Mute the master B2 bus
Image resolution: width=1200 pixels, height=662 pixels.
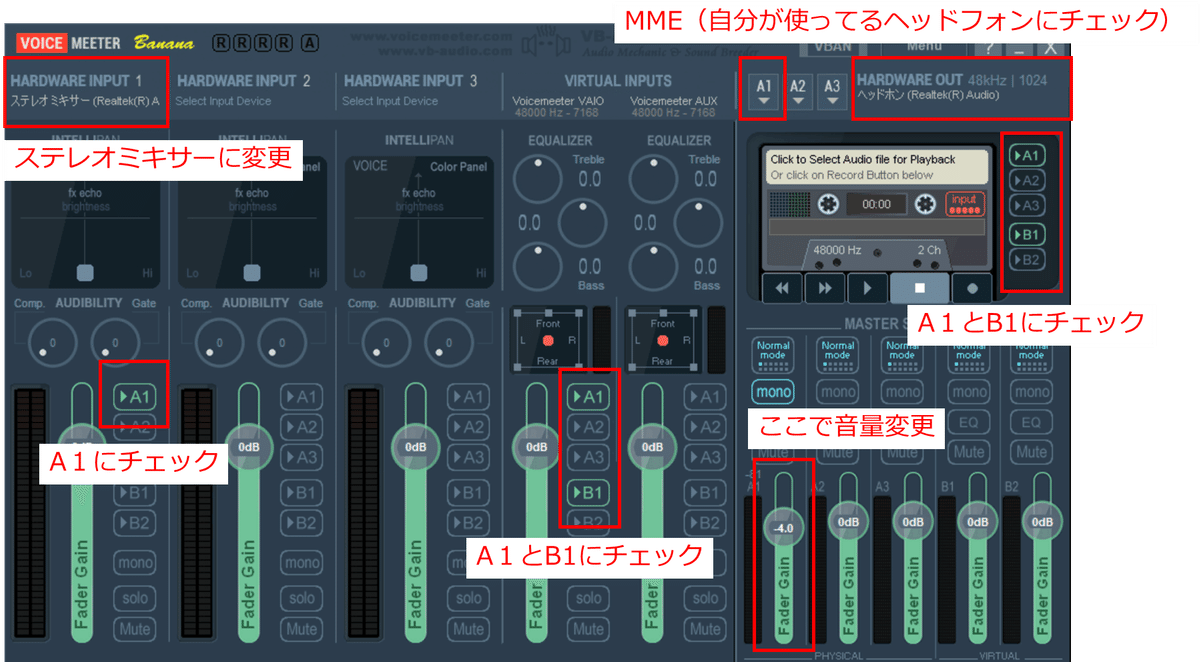click(x=1031, y=452)
